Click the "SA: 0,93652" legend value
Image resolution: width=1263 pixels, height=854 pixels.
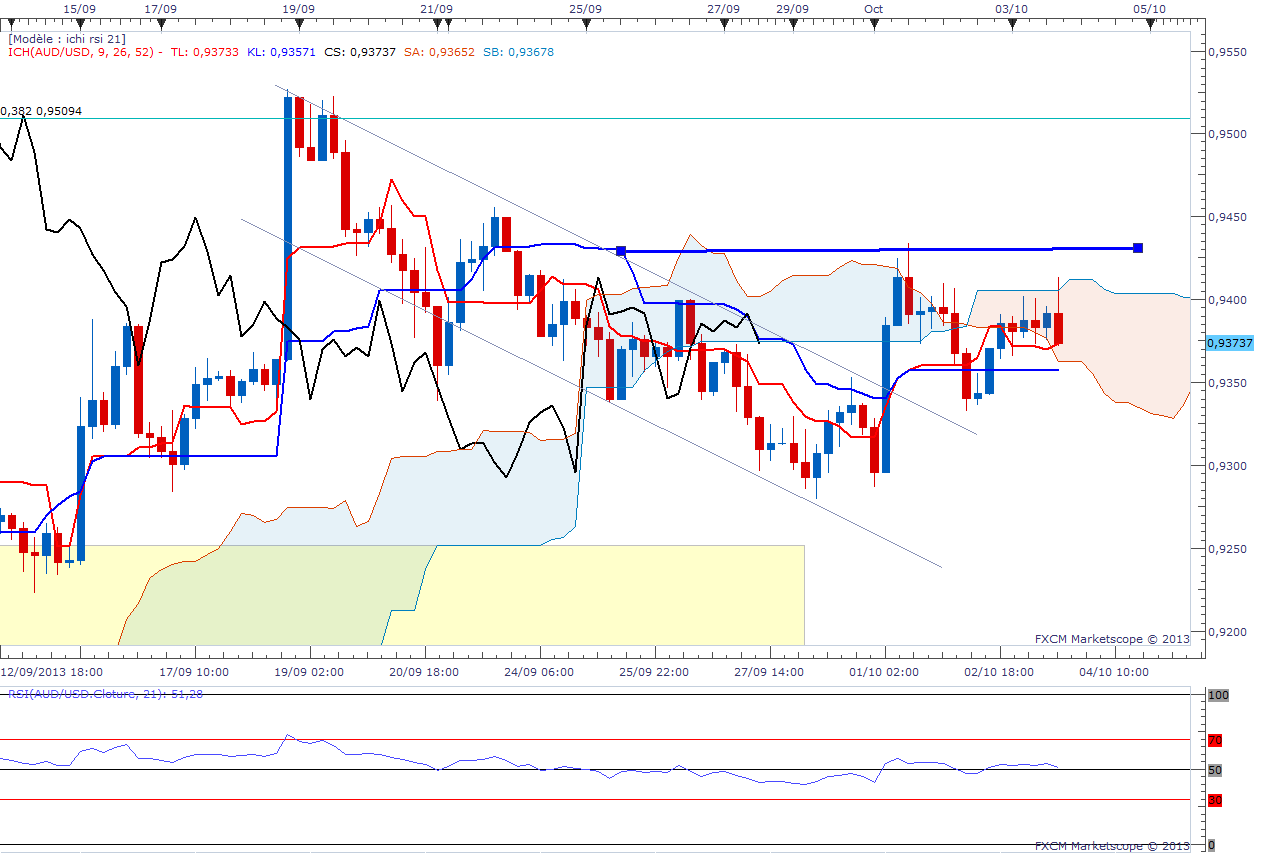click(x=438, y=52)
